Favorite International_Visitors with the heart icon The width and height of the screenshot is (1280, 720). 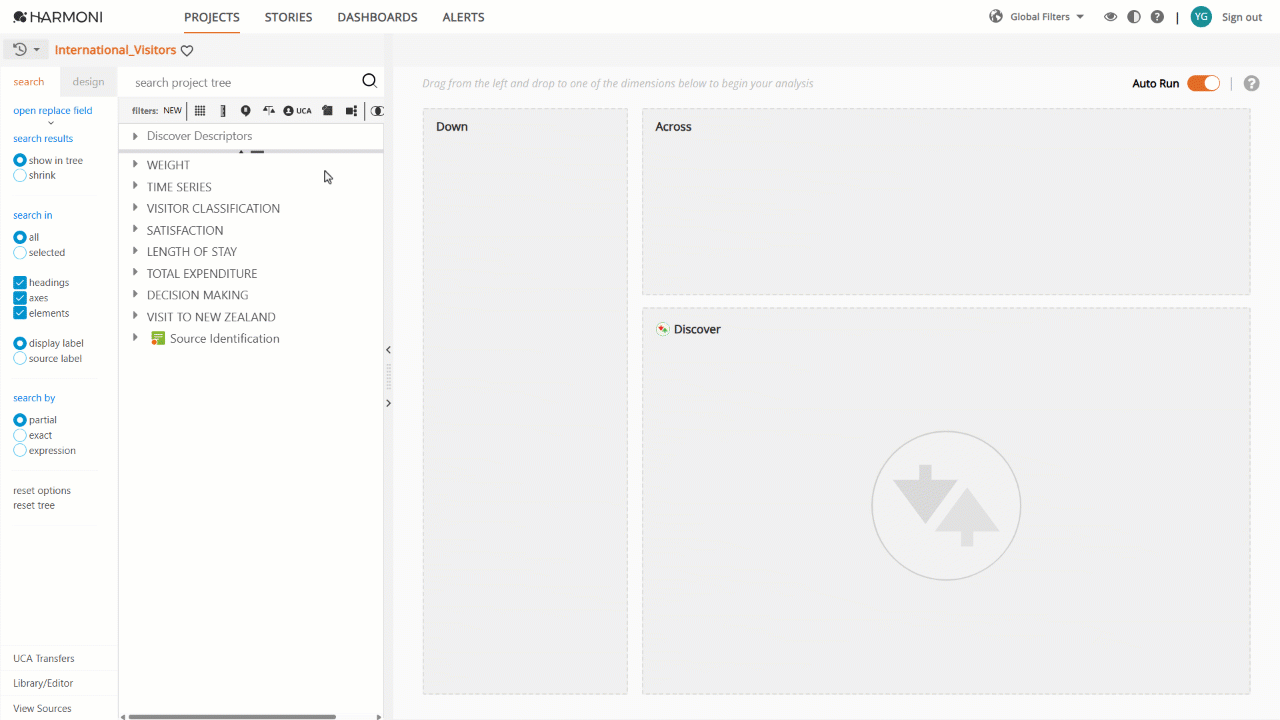coord(187,50)
